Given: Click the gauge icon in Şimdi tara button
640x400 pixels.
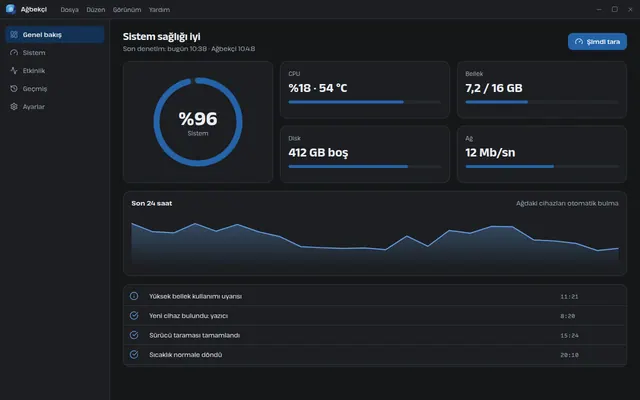Looking at the screenshot, I should pyautogui.click(x=579, y=42).
